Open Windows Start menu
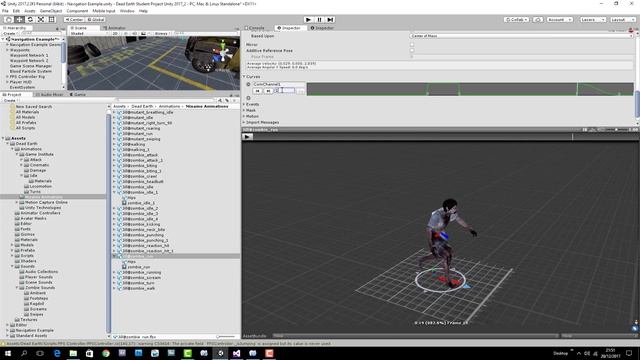The width and height of the screenshot is (640, 360). [7, 353]
